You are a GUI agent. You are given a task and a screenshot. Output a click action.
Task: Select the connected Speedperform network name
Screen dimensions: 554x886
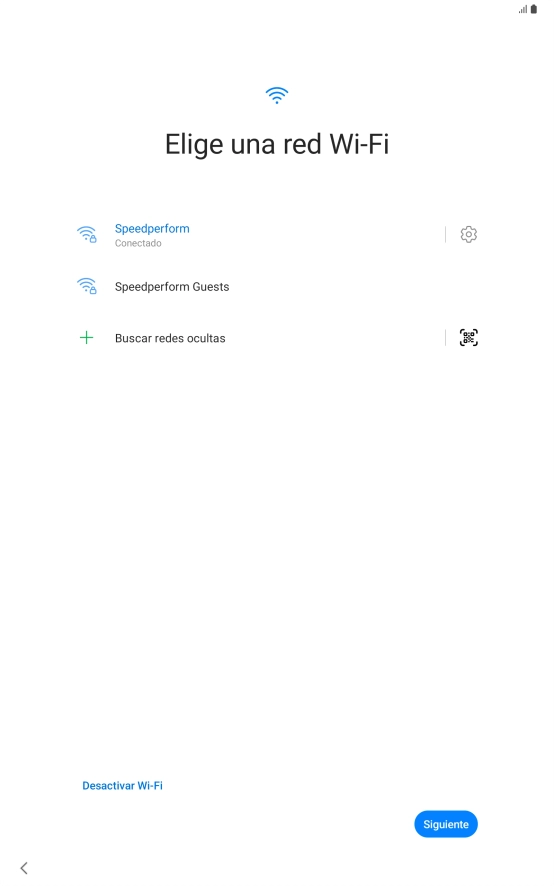click(152, 229)
